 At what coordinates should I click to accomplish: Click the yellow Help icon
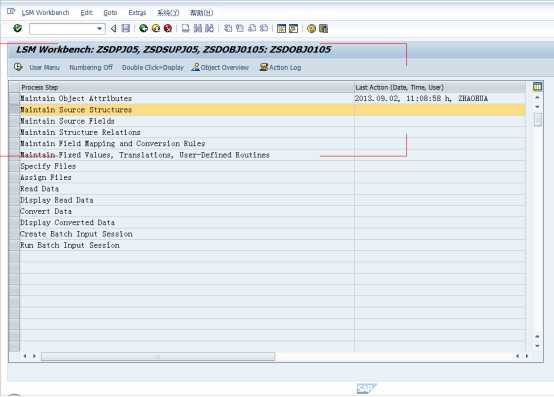(x=311, y=28)
